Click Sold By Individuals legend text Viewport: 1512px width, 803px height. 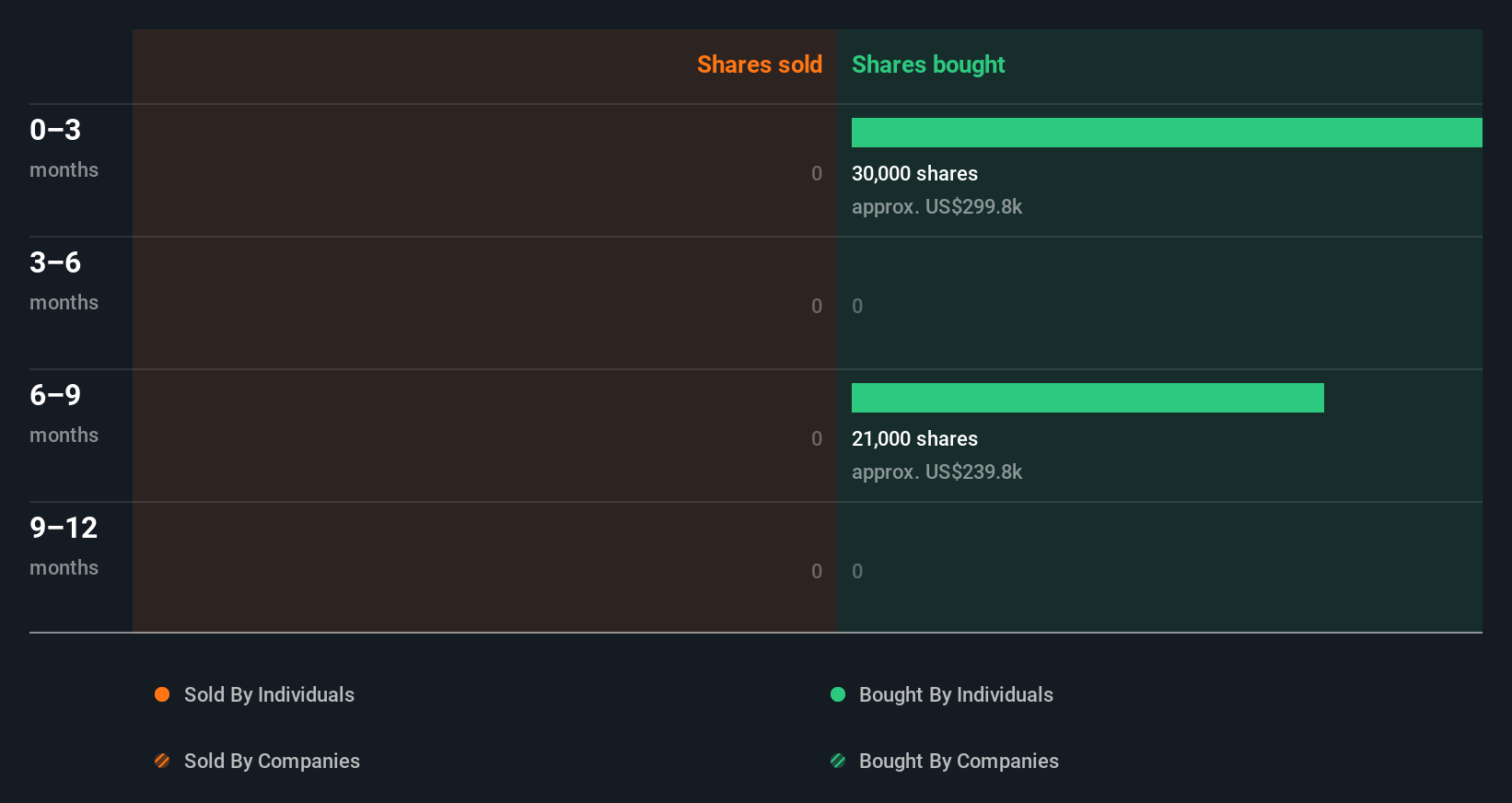(x=269, y=694)
